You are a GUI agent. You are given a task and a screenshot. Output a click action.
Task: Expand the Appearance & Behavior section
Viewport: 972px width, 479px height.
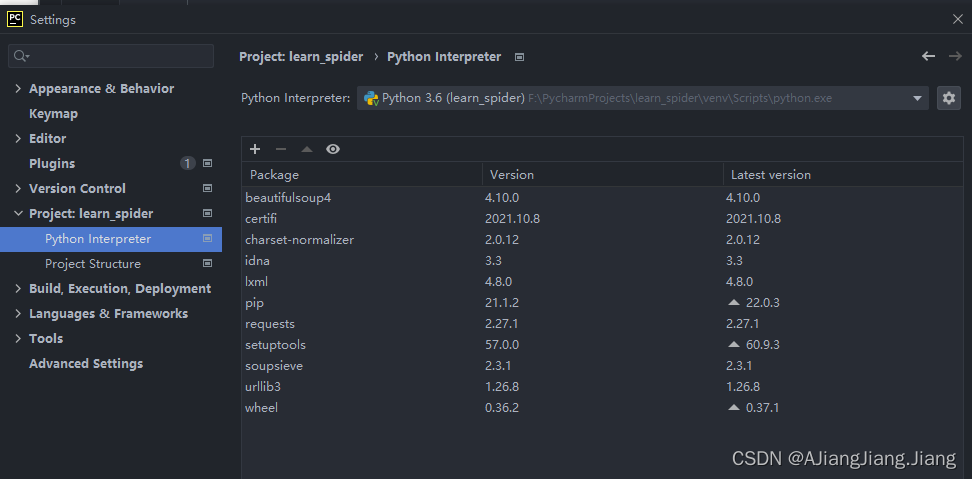click(18, 89)
